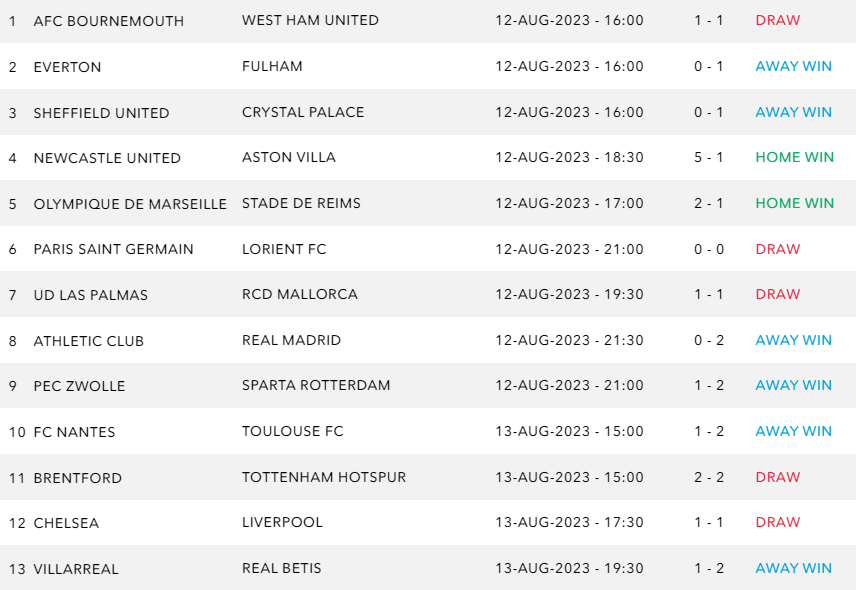Viewport: 856px width, 590px height.
Task: Select the Real Betis team name
Action: (282, 568)
